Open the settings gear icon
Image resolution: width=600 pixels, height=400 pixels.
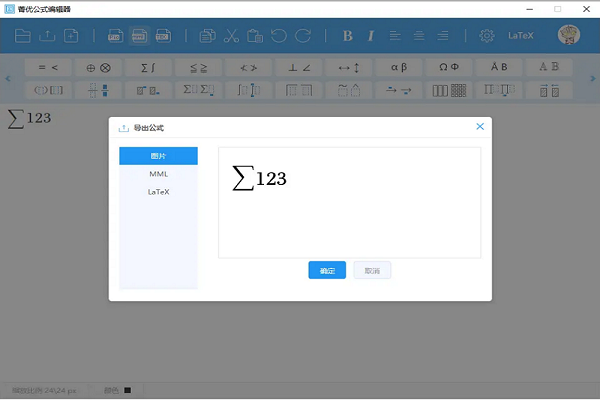[x=487, y=36]
